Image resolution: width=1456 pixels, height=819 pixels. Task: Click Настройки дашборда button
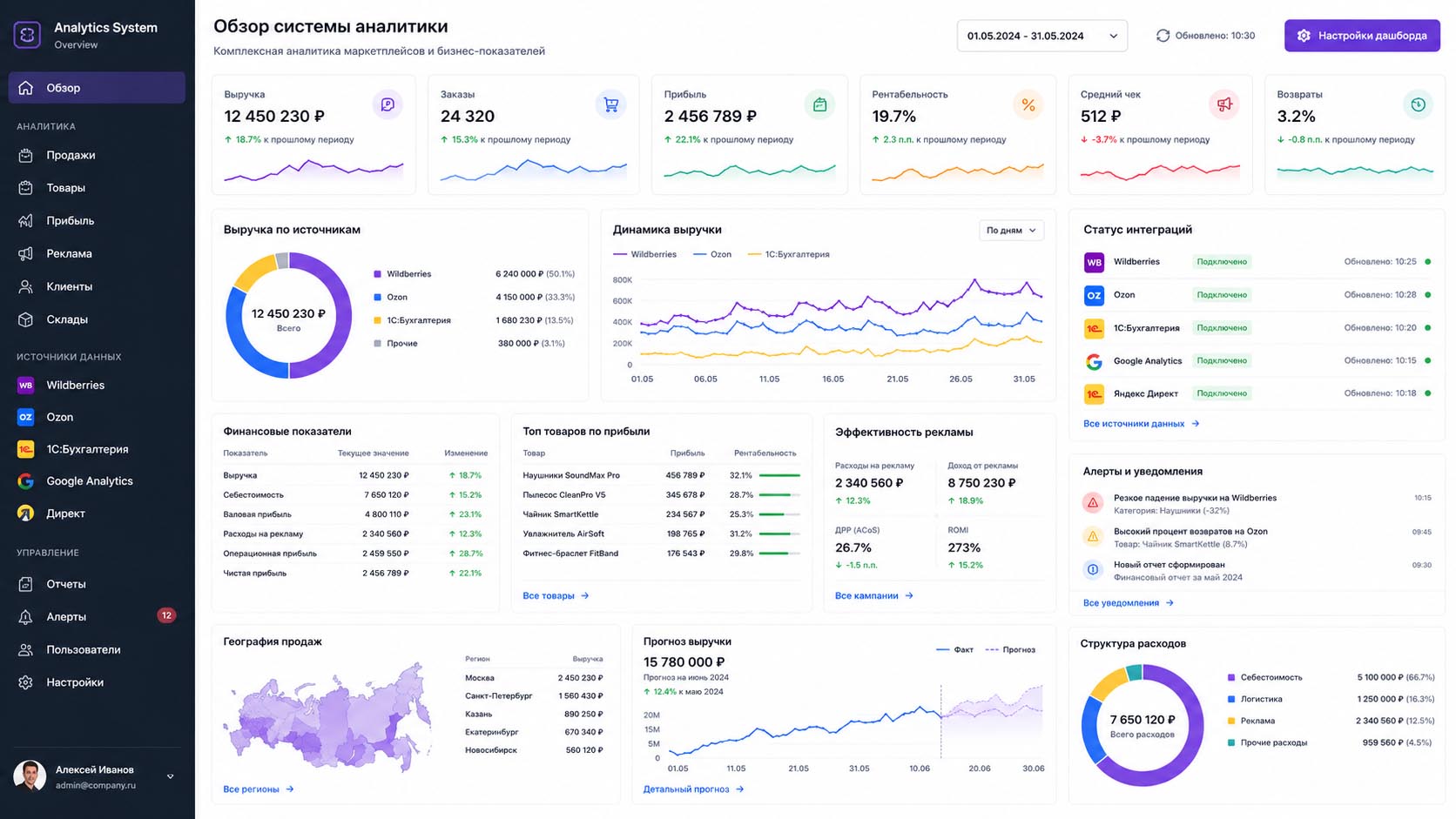point(1362,36)
